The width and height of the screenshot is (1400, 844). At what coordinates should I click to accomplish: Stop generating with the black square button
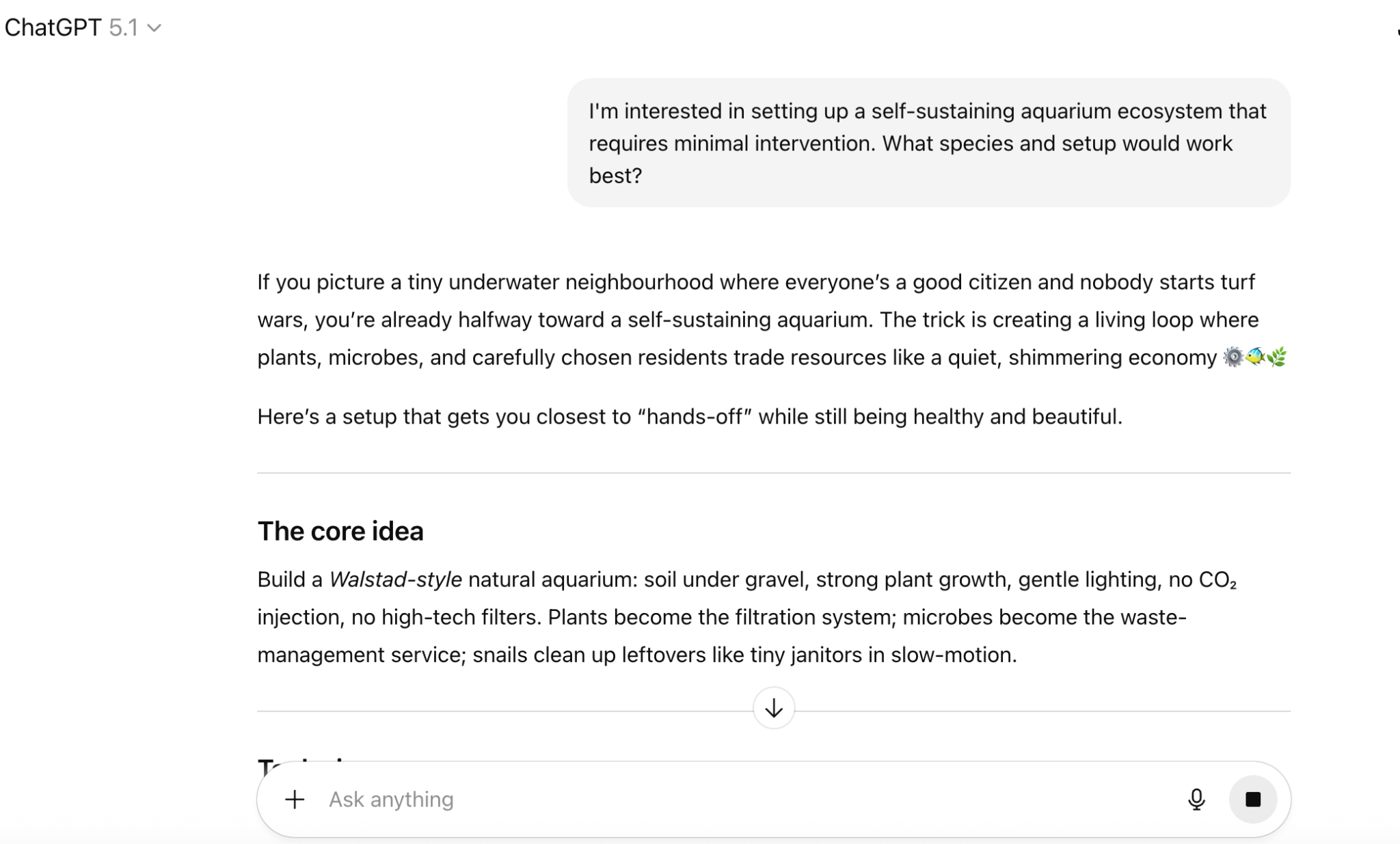[1252, 799]
